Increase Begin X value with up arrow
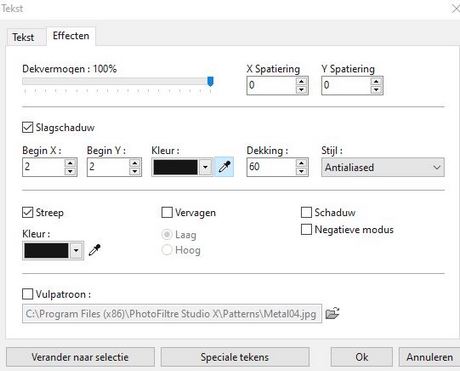The image size is (460, 371). [70, 163]
